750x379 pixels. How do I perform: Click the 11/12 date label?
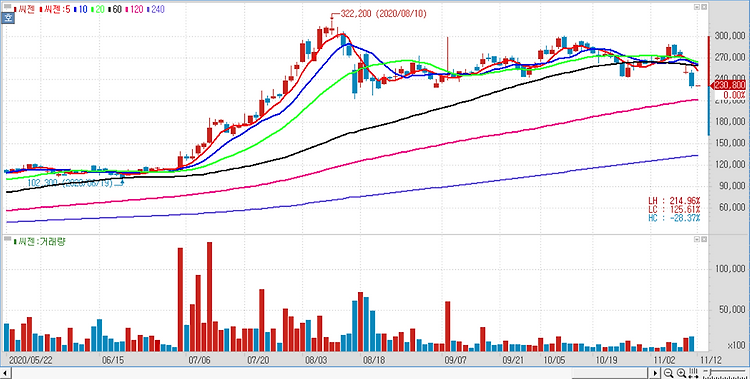[x=711, y=359]
